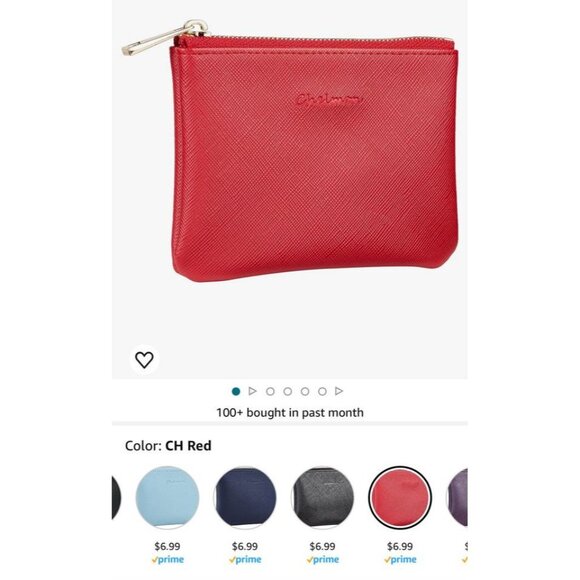Jump to the third image indicator dot
This screenshot has width=580, height=580.
(x=270, y=391)
